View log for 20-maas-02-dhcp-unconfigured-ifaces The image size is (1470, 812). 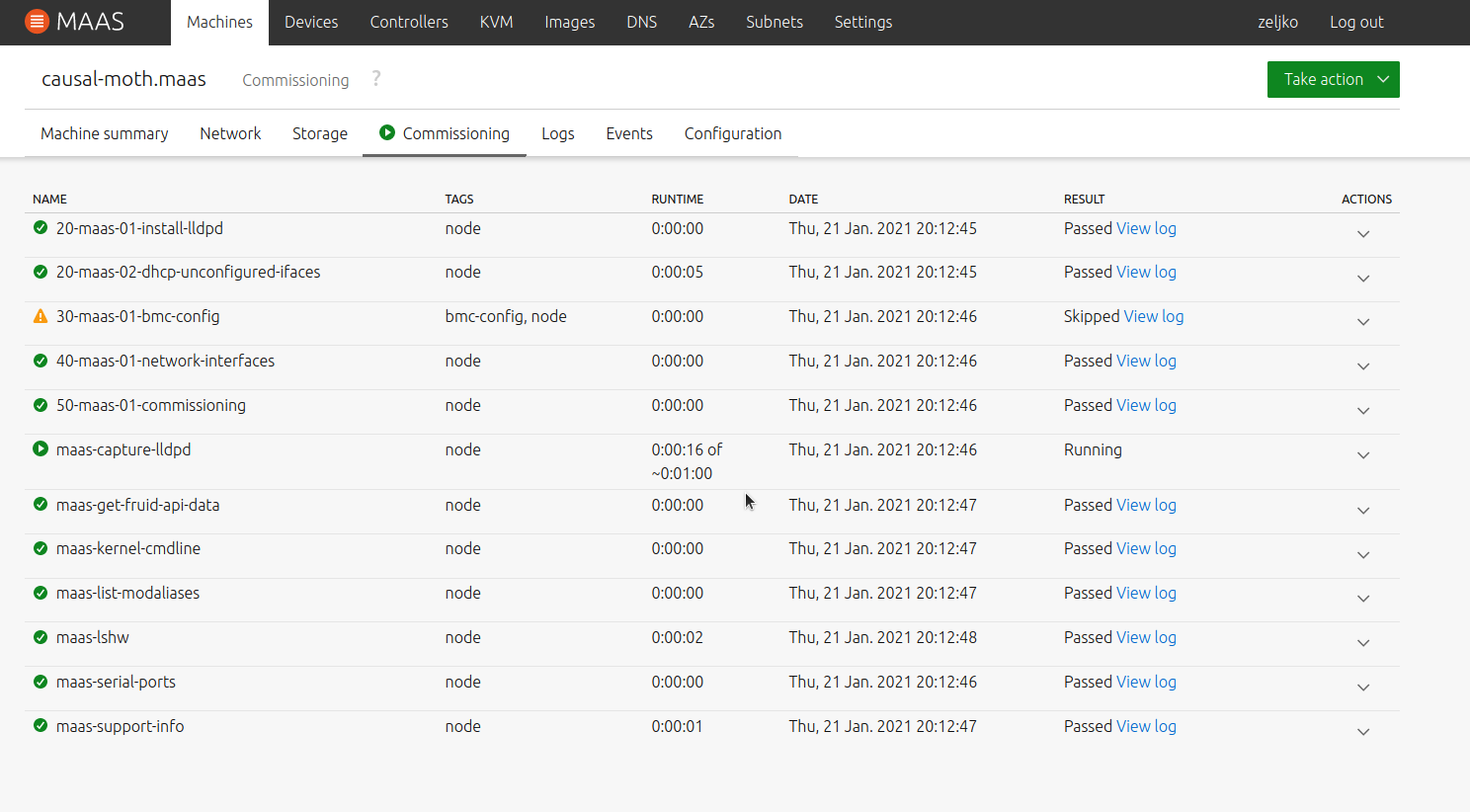tap(1146, 272)
